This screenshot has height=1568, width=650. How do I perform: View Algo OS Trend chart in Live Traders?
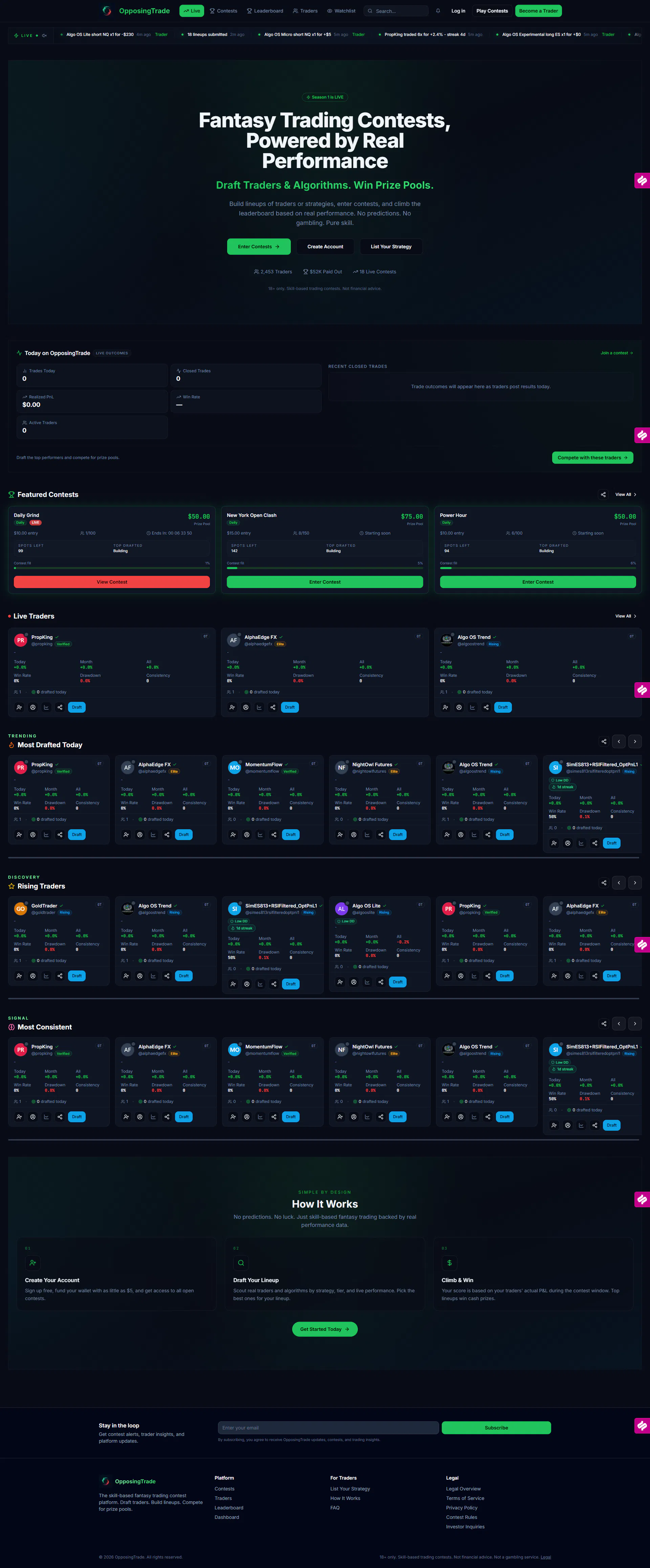(472, 707)
